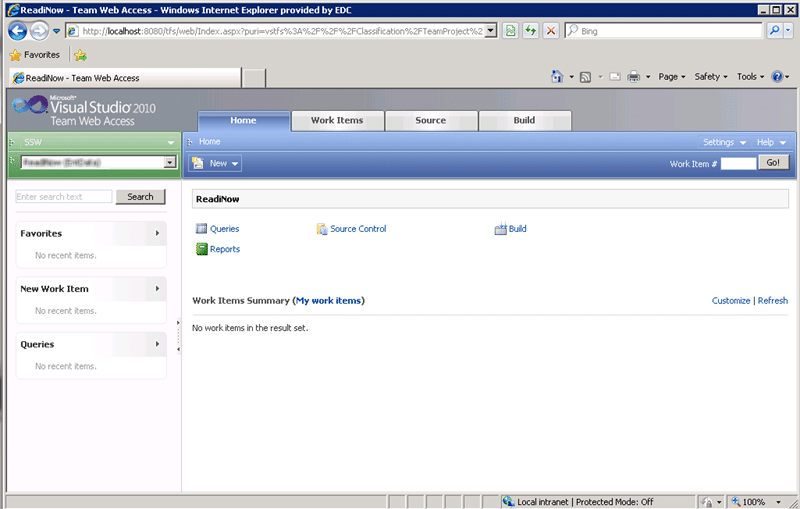This screenshot has width=800, height=509.
Task: Click the status bar zoom magnifier icon
Action: 736,502
